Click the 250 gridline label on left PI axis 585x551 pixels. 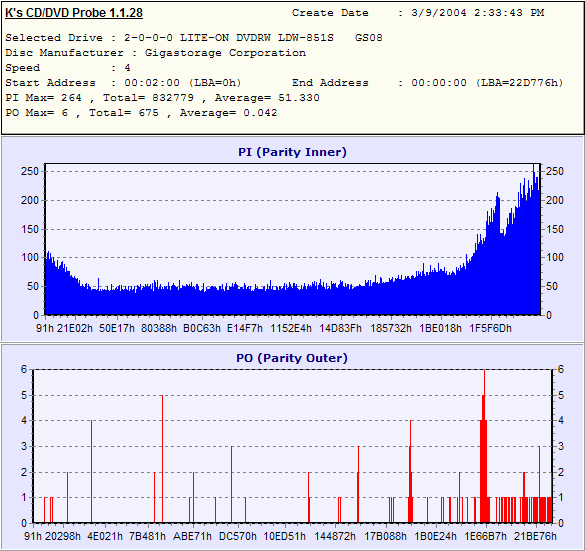30,172
